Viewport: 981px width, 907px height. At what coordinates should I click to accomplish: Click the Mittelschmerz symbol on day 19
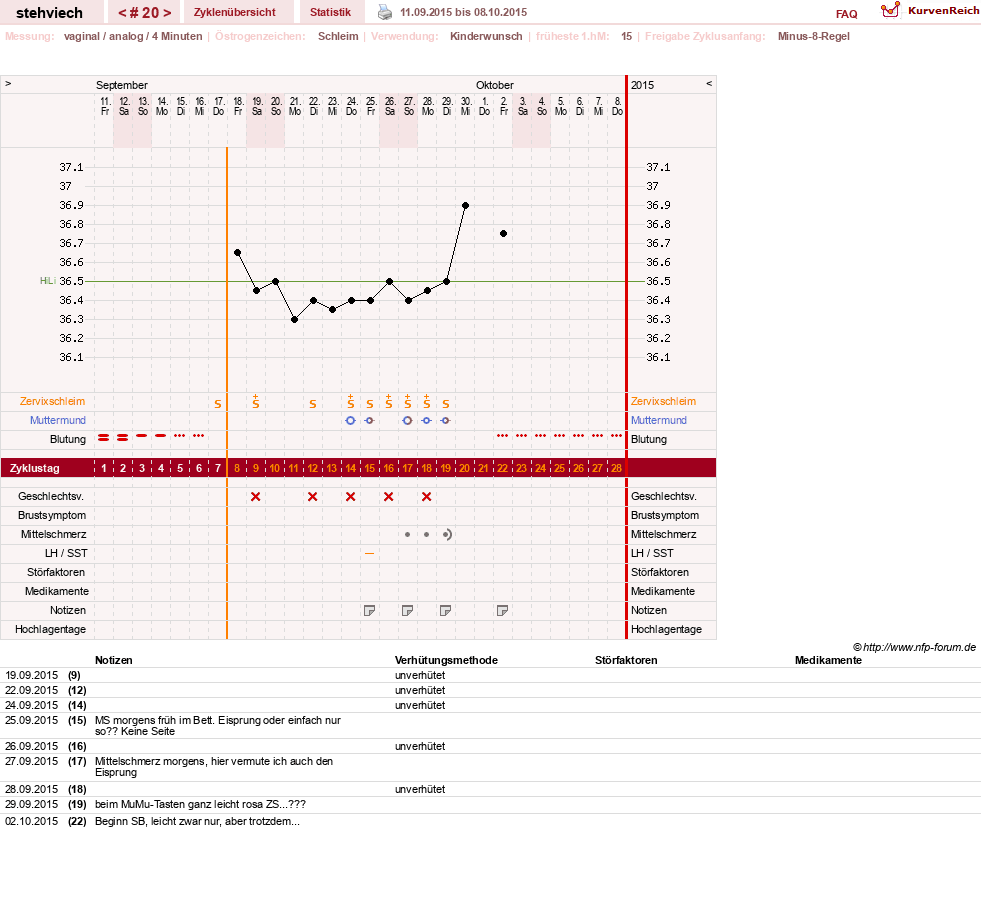(447, 534)
